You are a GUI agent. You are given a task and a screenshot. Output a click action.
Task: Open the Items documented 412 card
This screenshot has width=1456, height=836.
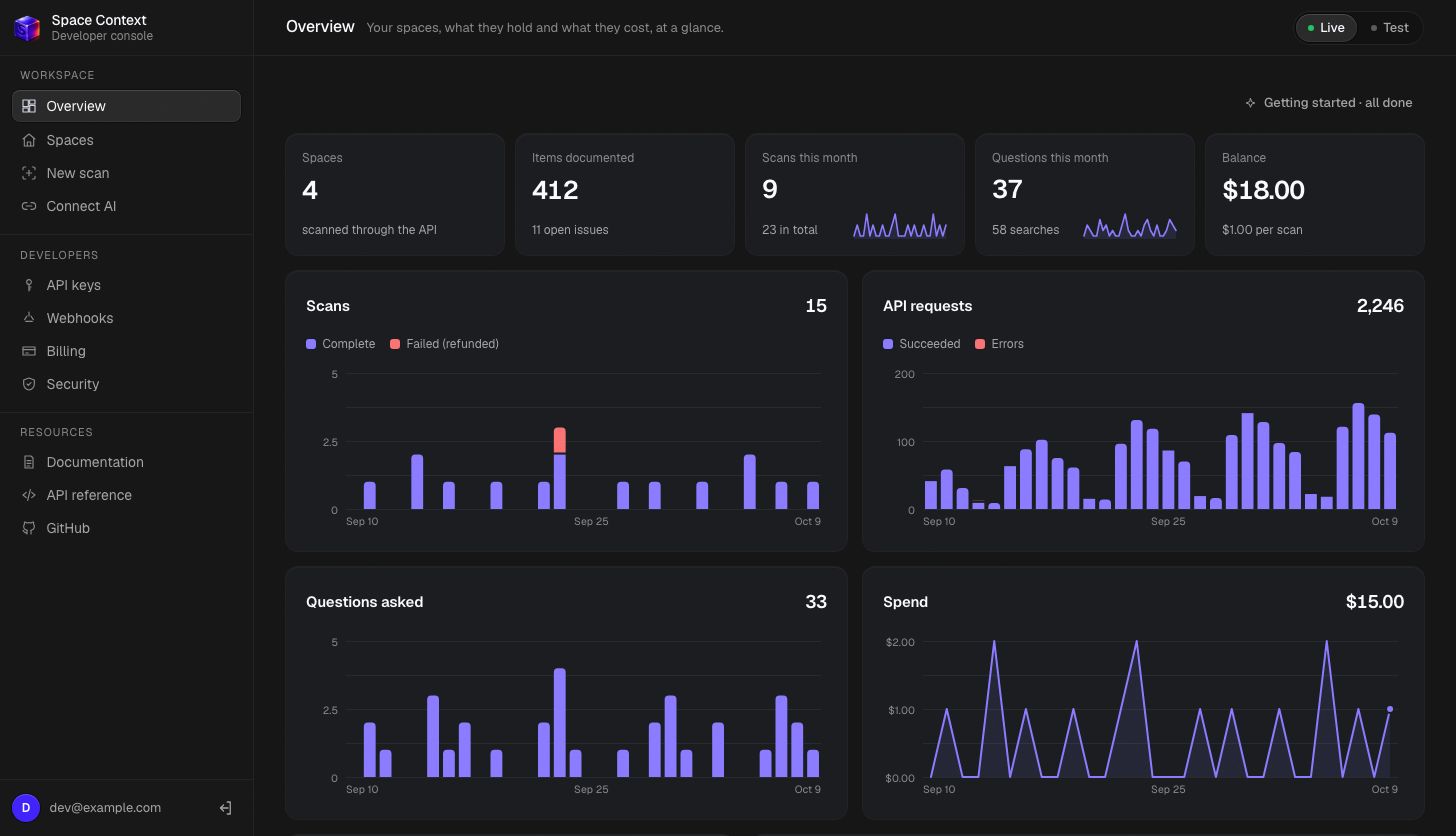coord(625,194)
